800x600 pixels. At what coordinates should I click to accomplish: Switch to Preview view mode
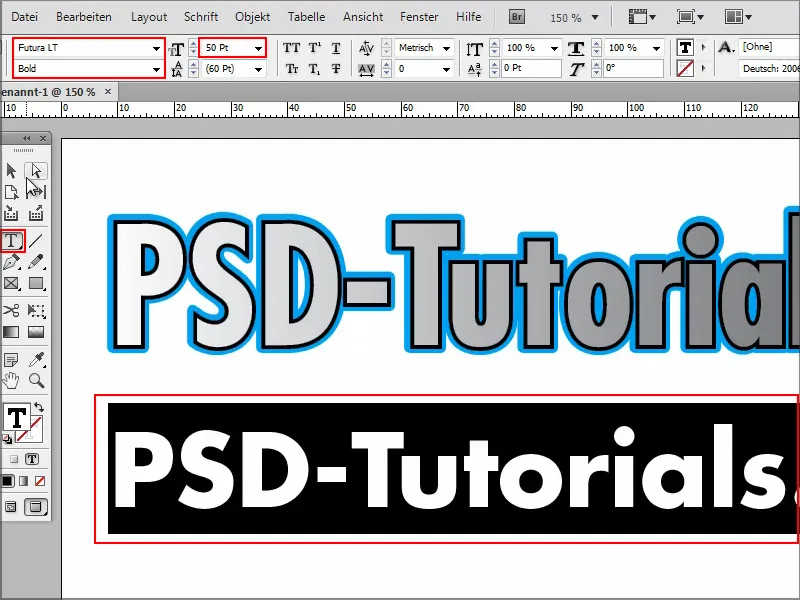coord(36,507)
